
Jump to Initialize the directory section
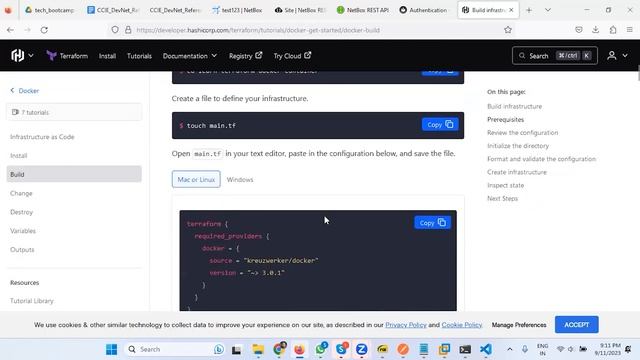point(518,146)
